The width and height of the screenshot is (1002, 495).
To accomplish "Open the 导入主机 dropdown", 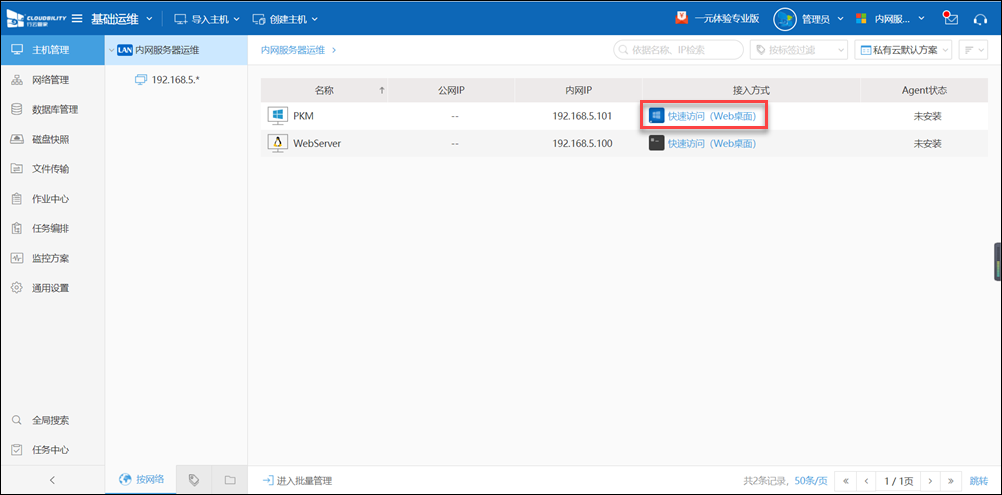I will pyautogui.click(x=207, y=19).
